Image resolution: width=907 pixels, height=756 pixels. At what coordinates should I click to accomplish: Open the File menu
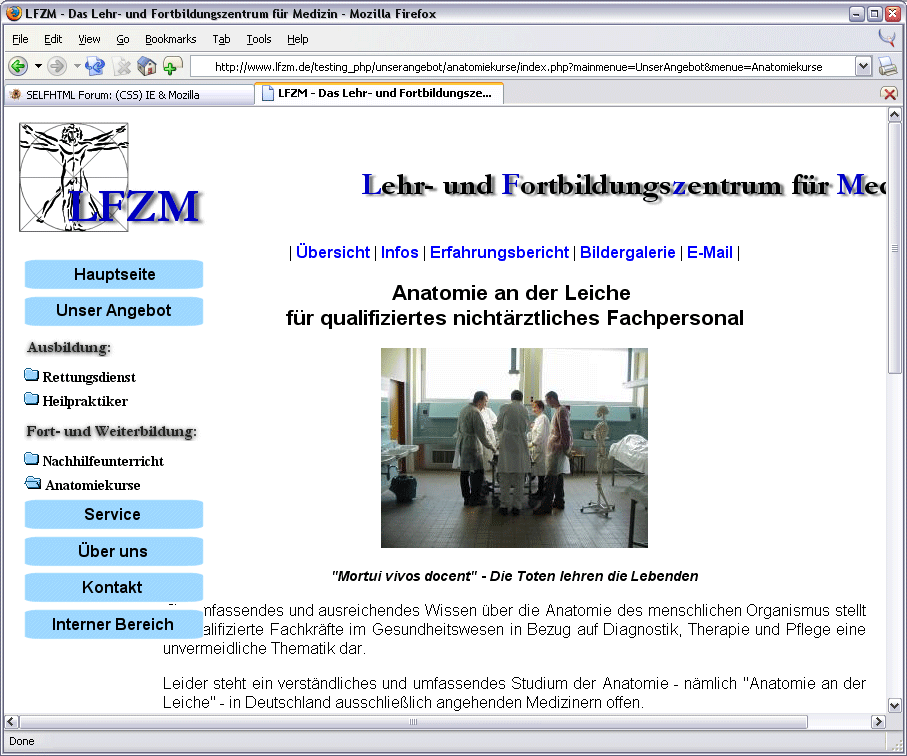[x=20, y=39]
